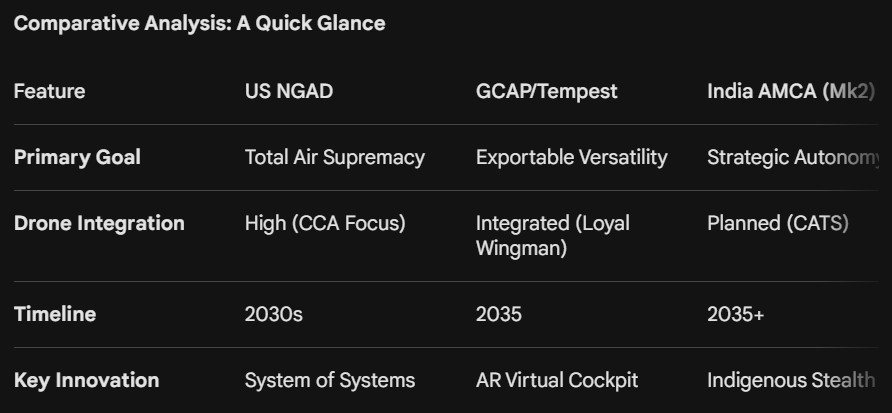Screen dimensions: 892x413
Task: Select the "AR Virtual Cockpit" cell
Action: (x=556, y=380)
